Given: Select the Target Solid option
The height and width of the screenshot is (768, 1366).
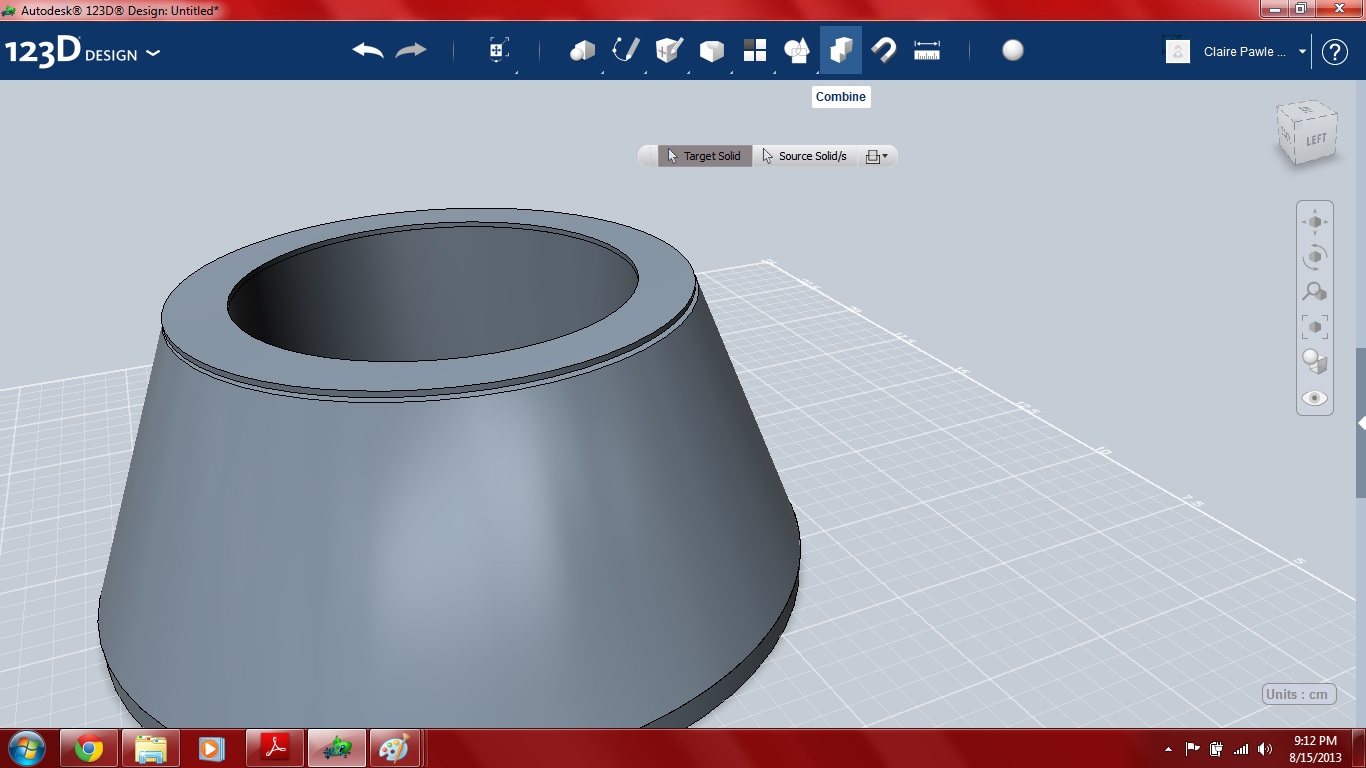Looking at the screenshot, I should coord(705,156).
